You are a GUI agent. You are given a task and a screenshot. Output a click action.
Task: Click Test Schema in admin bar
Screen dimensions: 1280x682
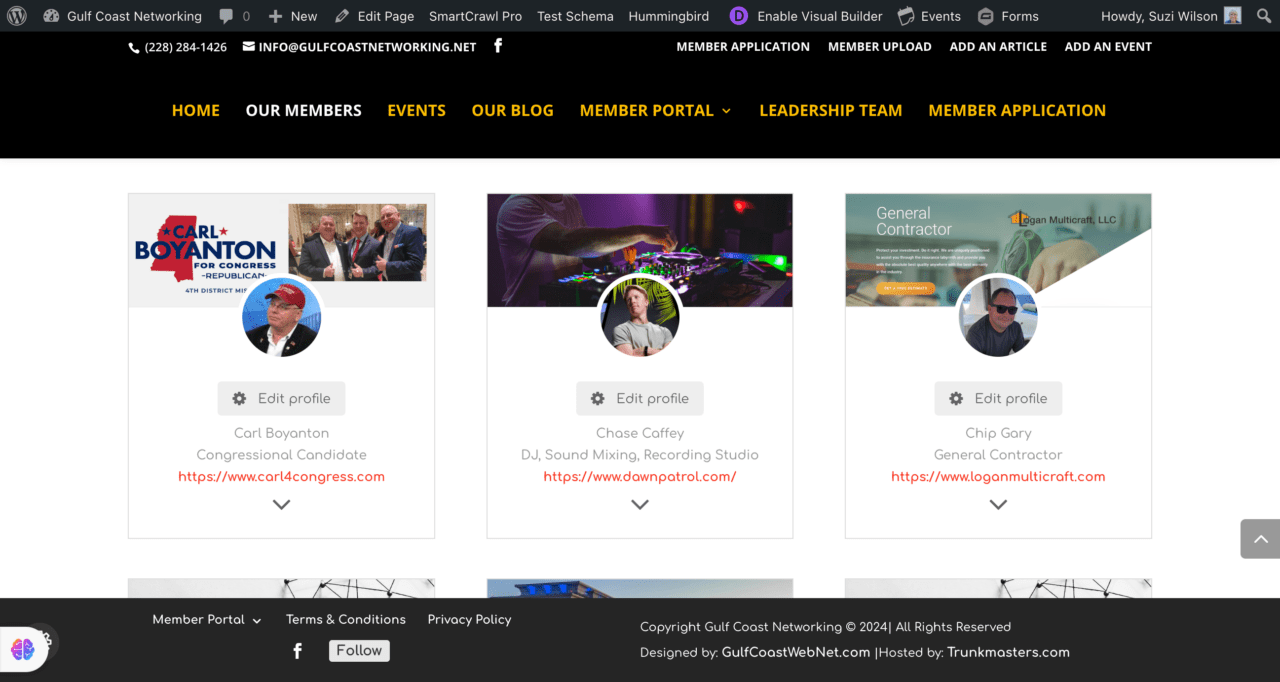[575, 16]
